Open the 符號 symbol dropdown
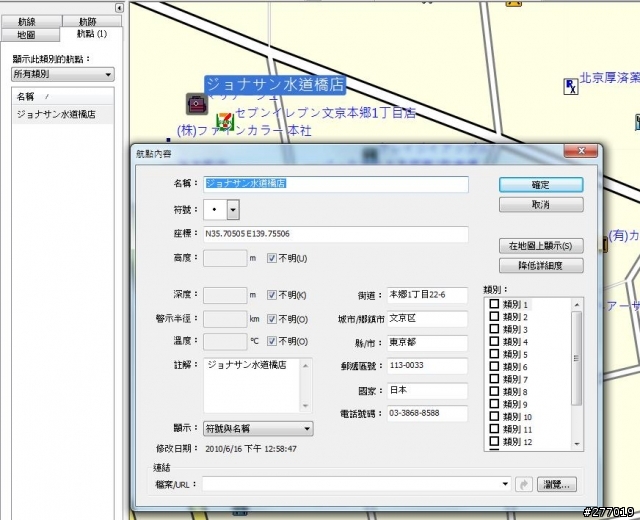 233,210
